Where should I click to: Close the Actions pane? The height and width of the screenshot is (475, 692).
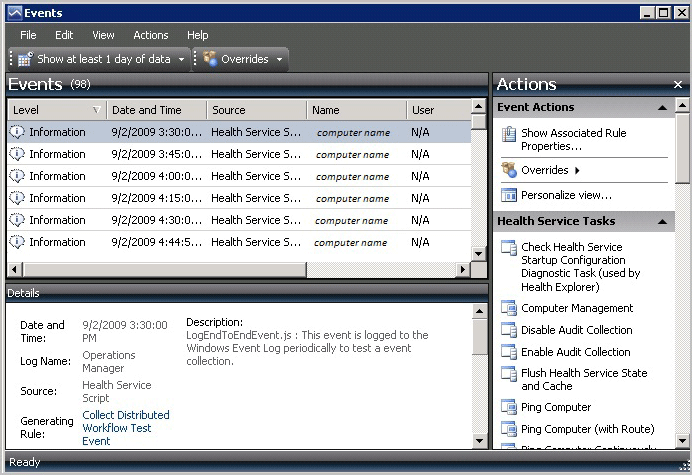[x=678, y=84]
